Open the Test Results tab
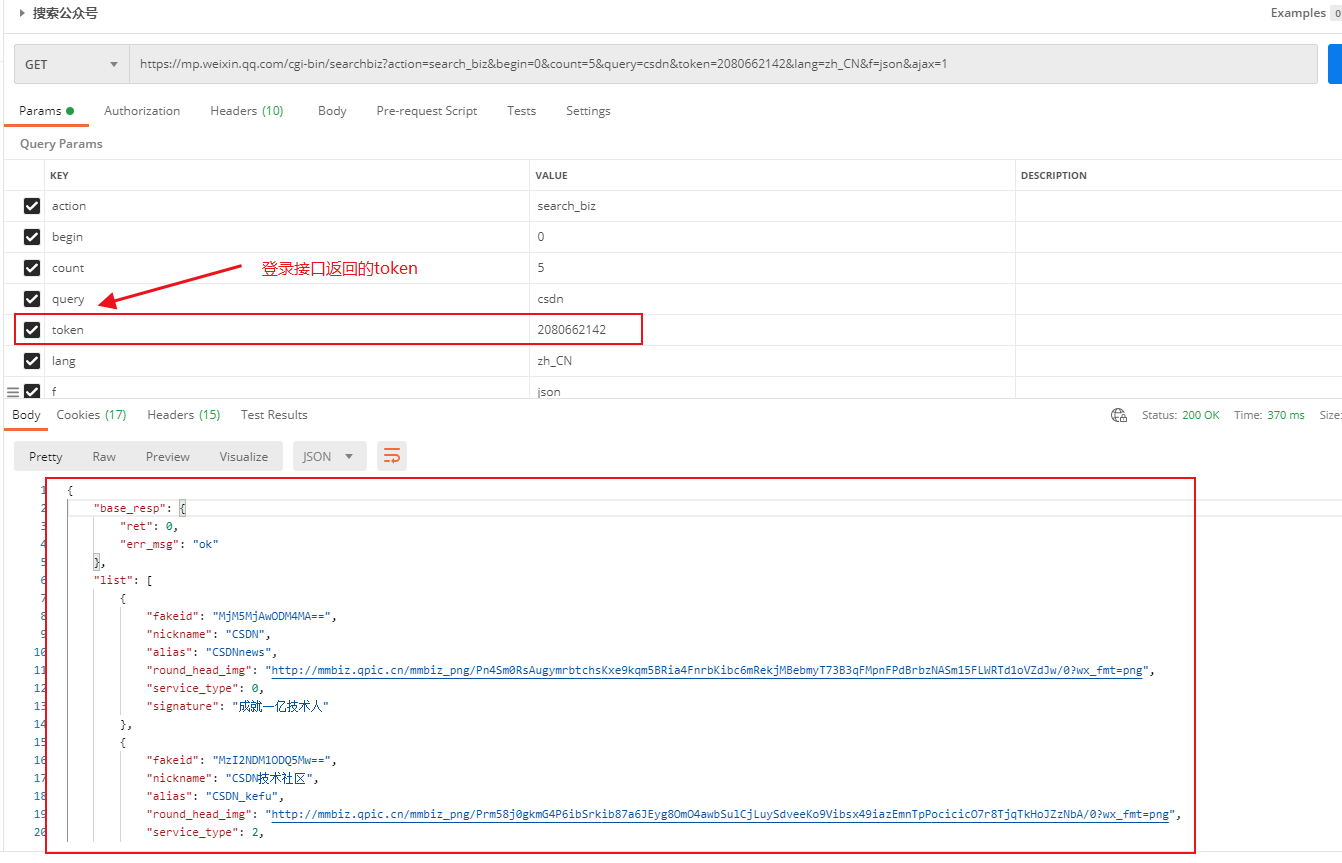Screen dimensions: 1342x863 pyautogui.click(x=274, y=415)
